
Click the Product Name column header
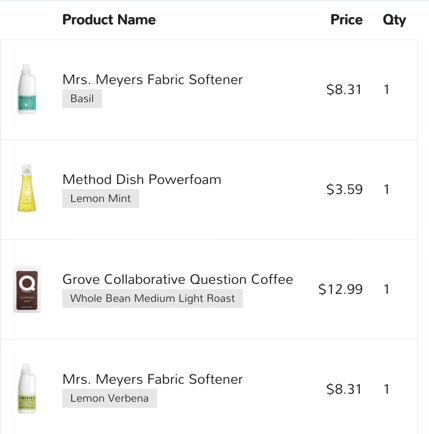pyautogui.click(x=109, y=20)
